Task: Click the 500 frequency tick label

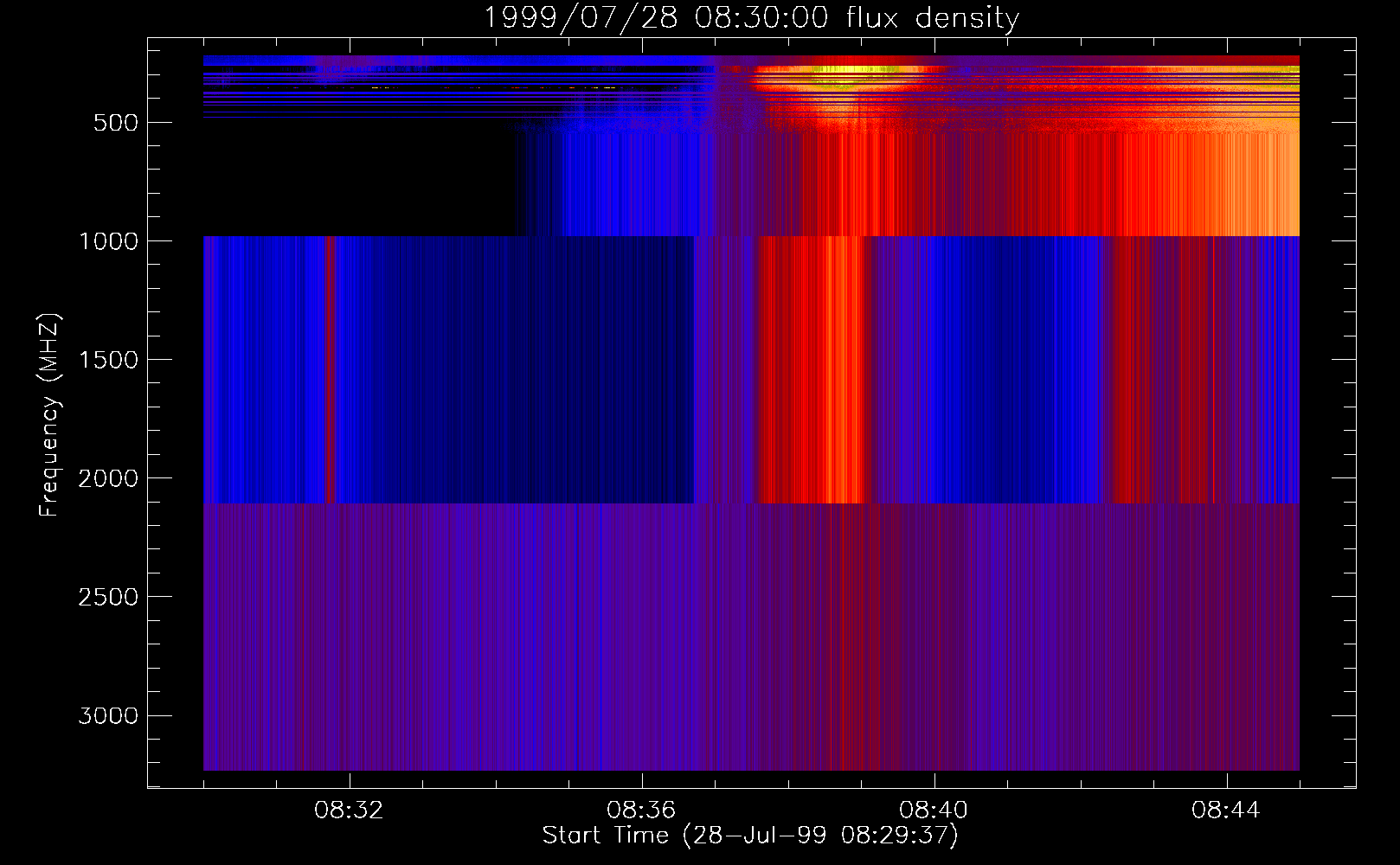Action: (116, 123)
